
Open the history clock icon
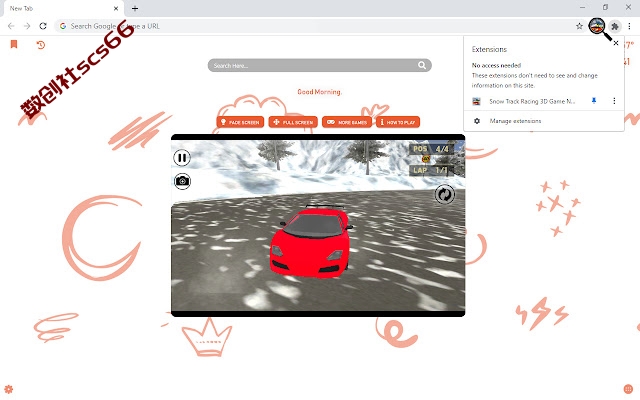click(40, 44)
